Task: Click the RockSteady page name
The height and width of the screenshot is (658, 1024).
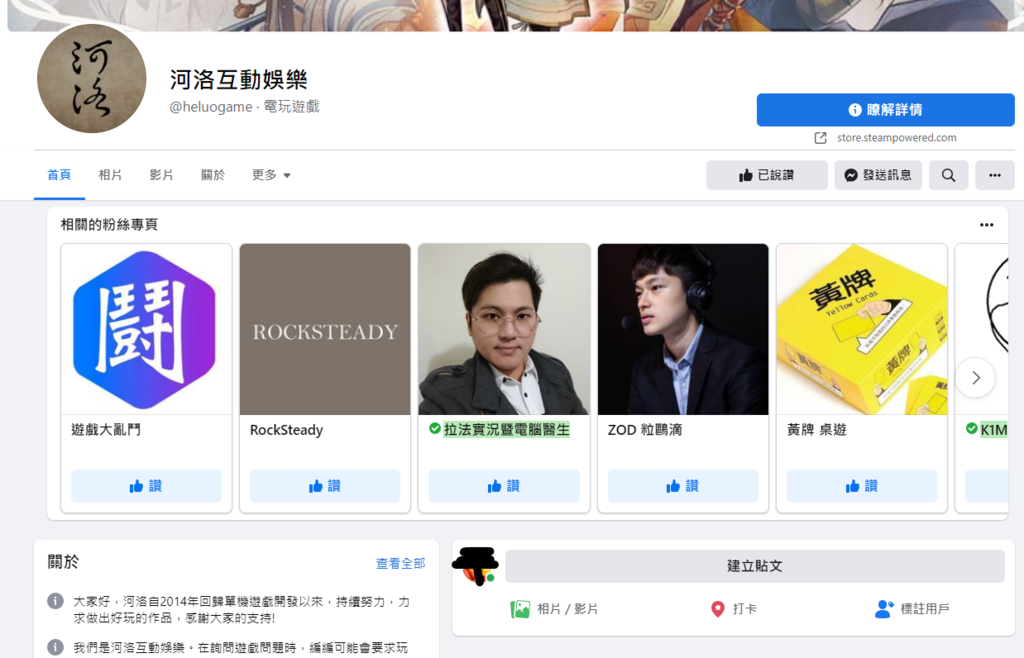Action: tap(287, 430)
